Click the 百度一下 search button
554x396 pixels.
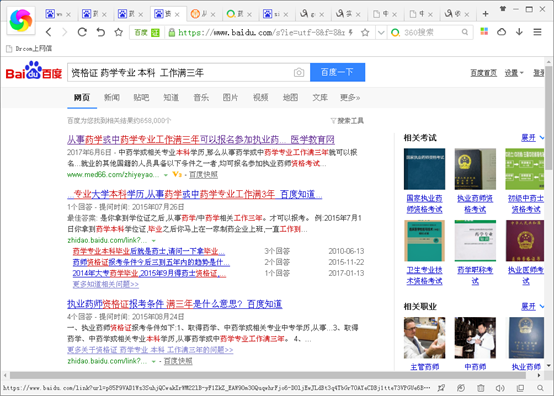[x=337, y=72]
